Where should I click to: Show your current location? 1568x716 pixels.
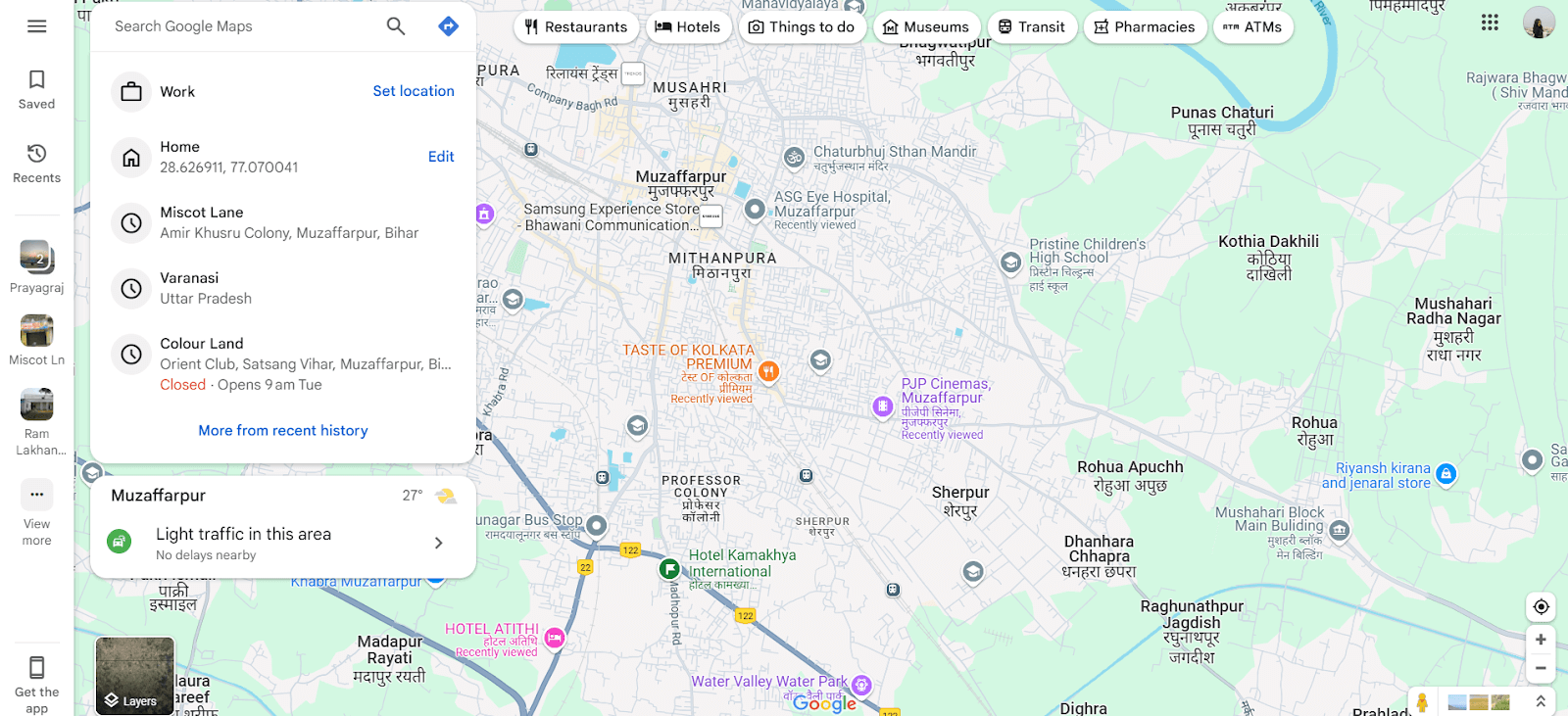pos(1541,607)
